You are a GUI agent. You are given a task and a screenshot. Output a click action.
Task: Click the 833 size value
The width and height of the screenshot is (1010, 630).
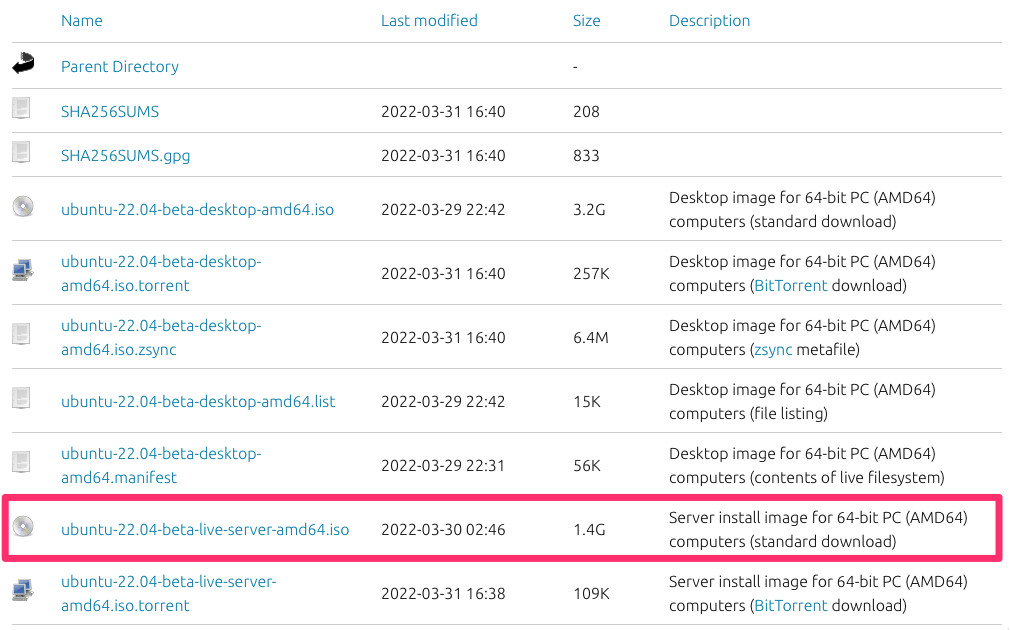(x=586, y=155)
